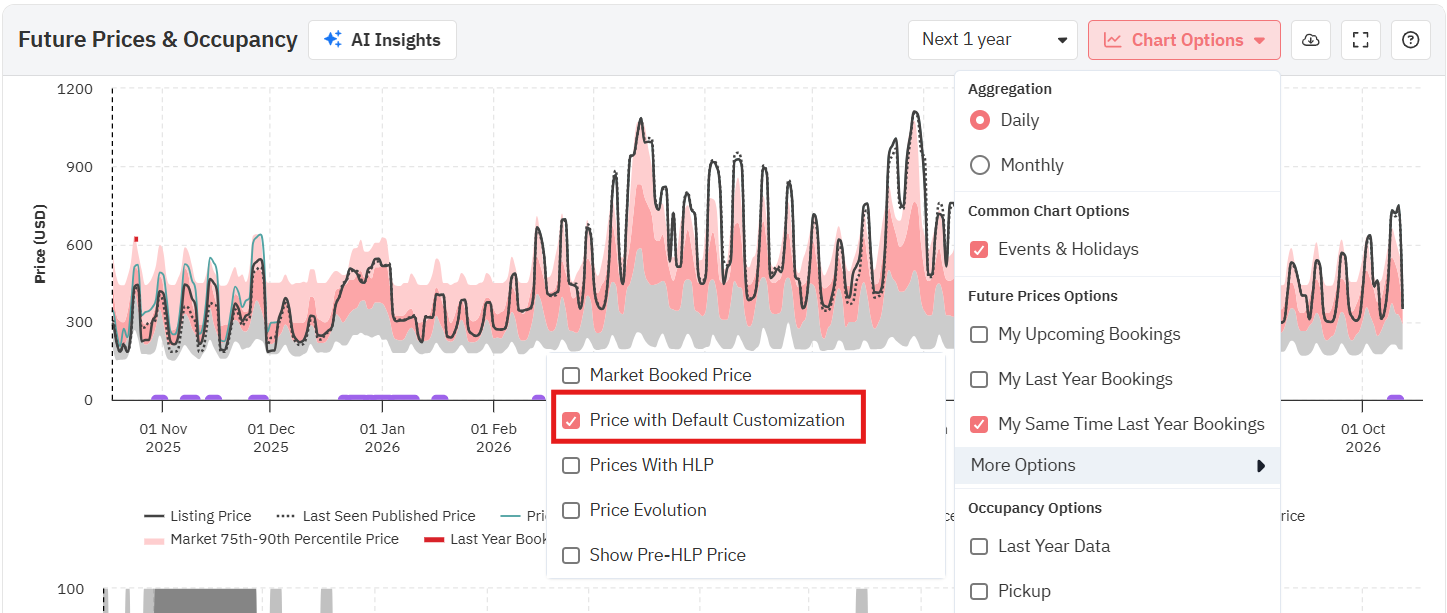The height and width of the screenshot is (613, 1447).
Task: Check the Market Booked Price option
Action: pyautogui.click(x=571, y=375)
